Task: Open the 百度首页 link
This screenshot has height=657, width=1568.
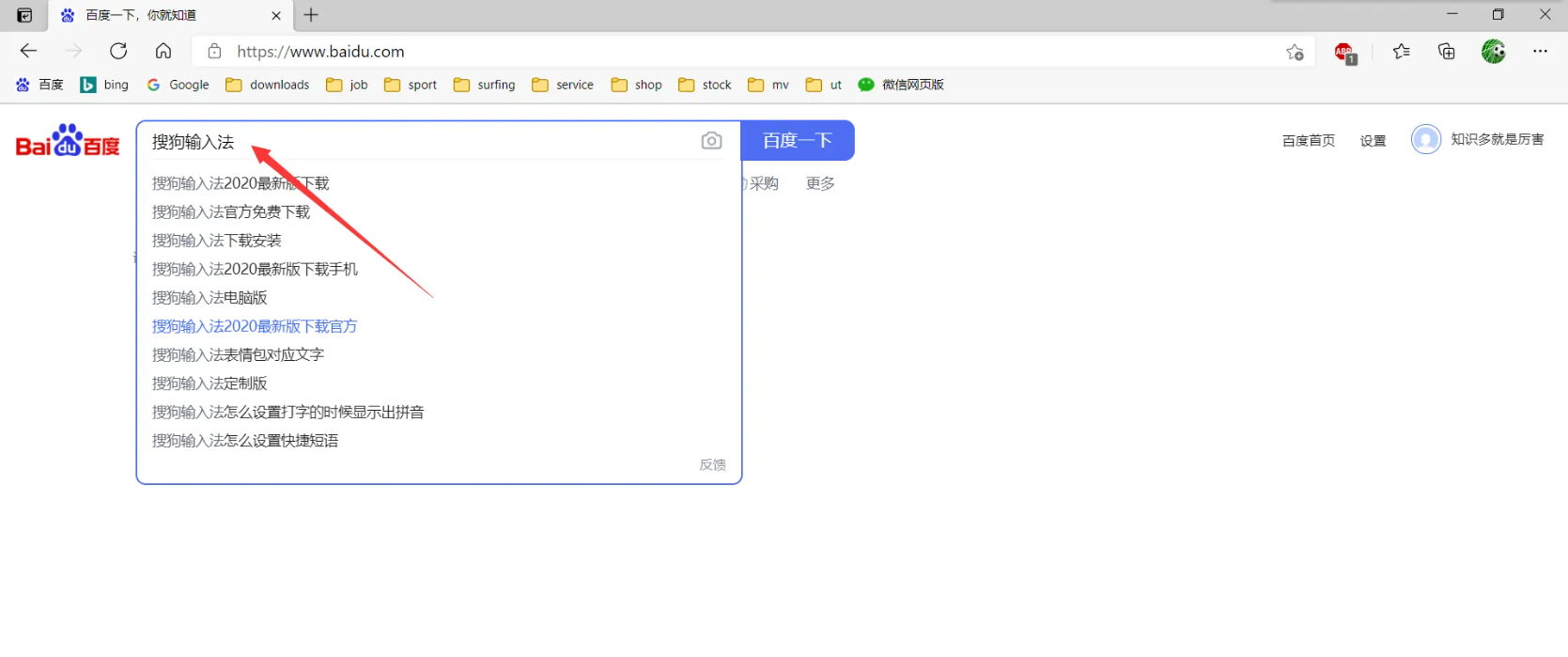Action: click(x=1308, y=141)
